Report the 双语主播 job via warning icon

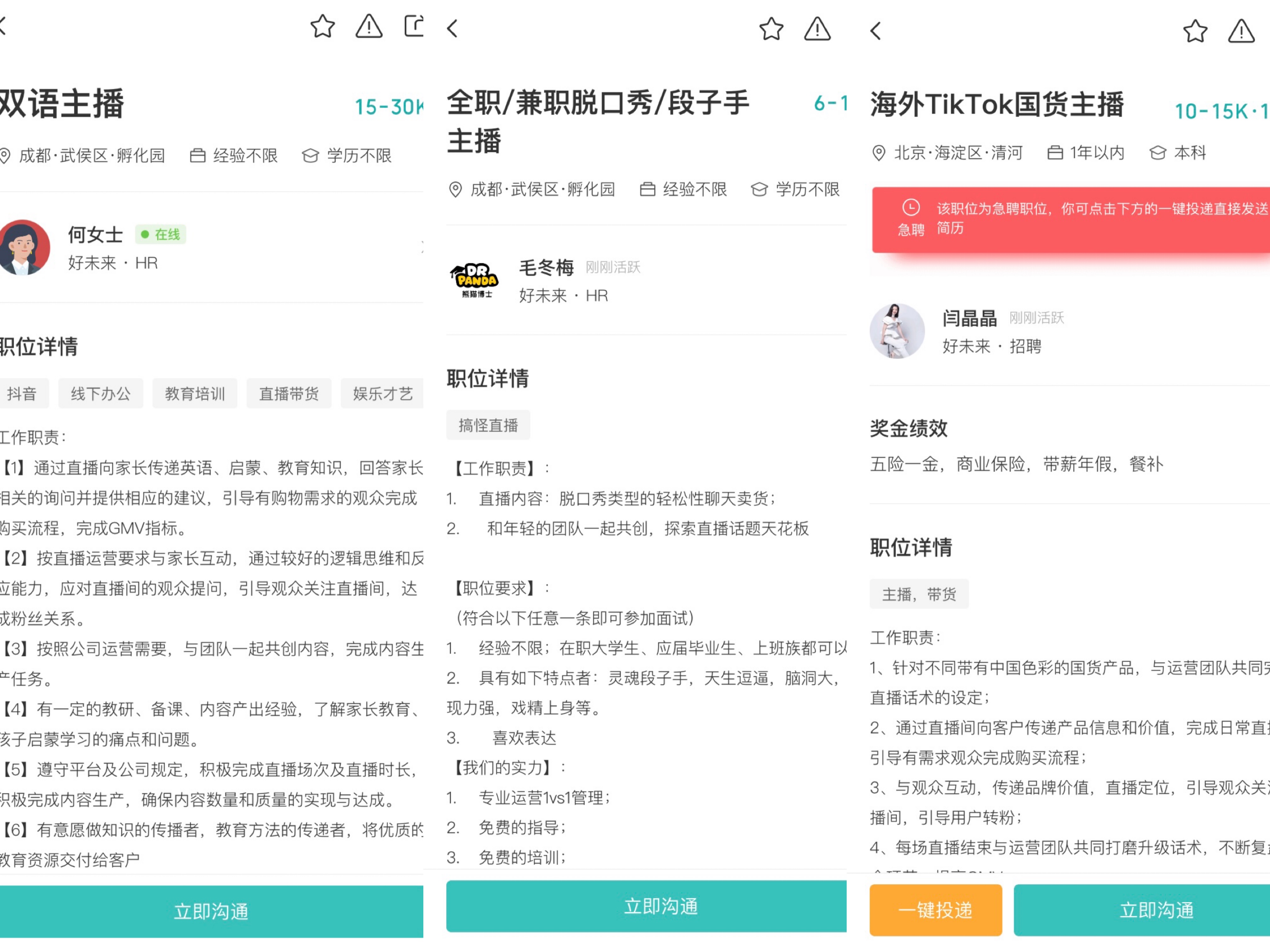pos(369,26)
